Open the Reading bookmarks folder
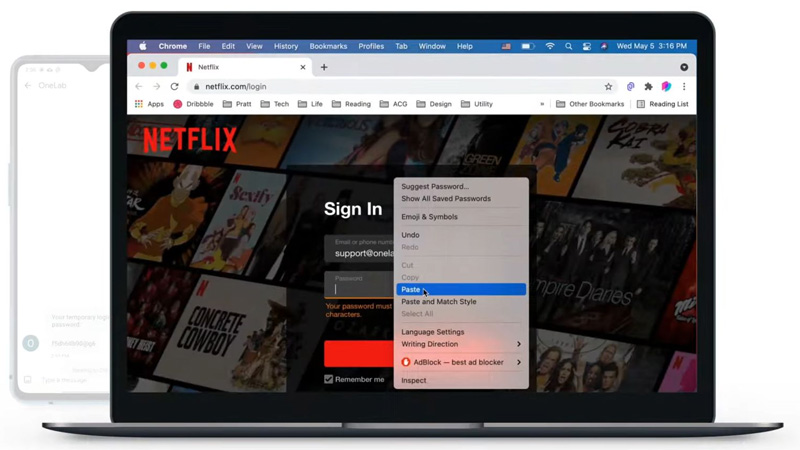The height and width of the screenshot is (450, 800). (x=351, y=104)
